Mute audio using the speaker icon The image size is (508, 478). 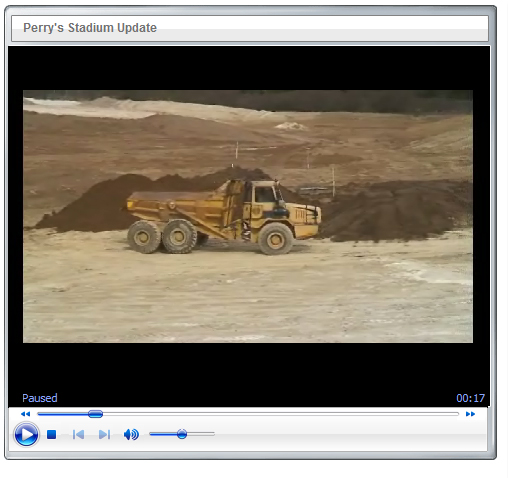point(131,434)
